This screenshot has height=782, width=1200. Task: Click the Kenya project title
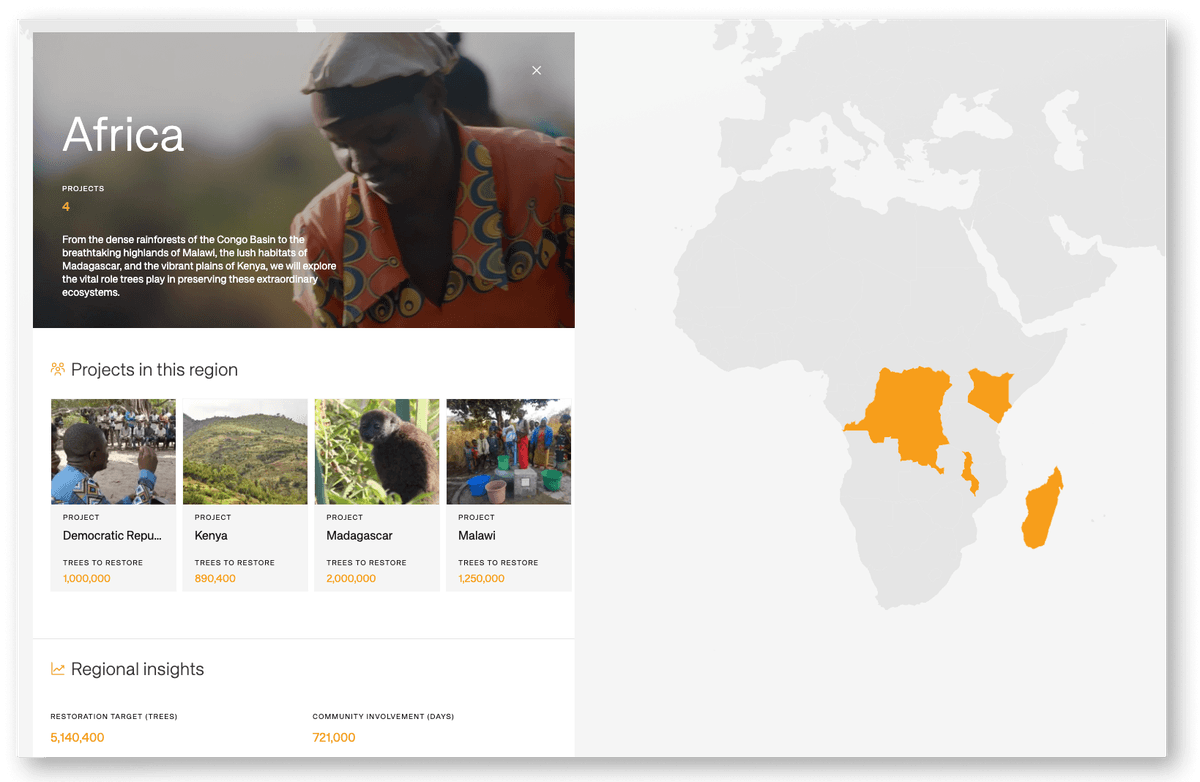click(211, 536)
